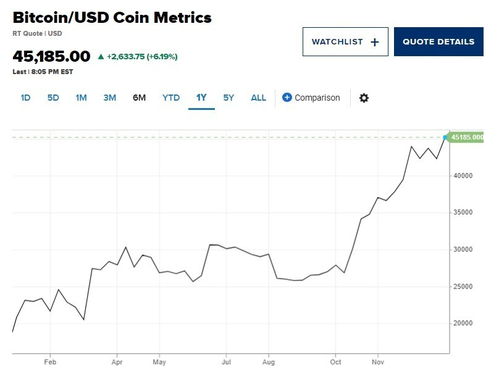Viewport: 499px width, 378px height.
Task: Choose the 3M chart range
Action: pos(110,98)
